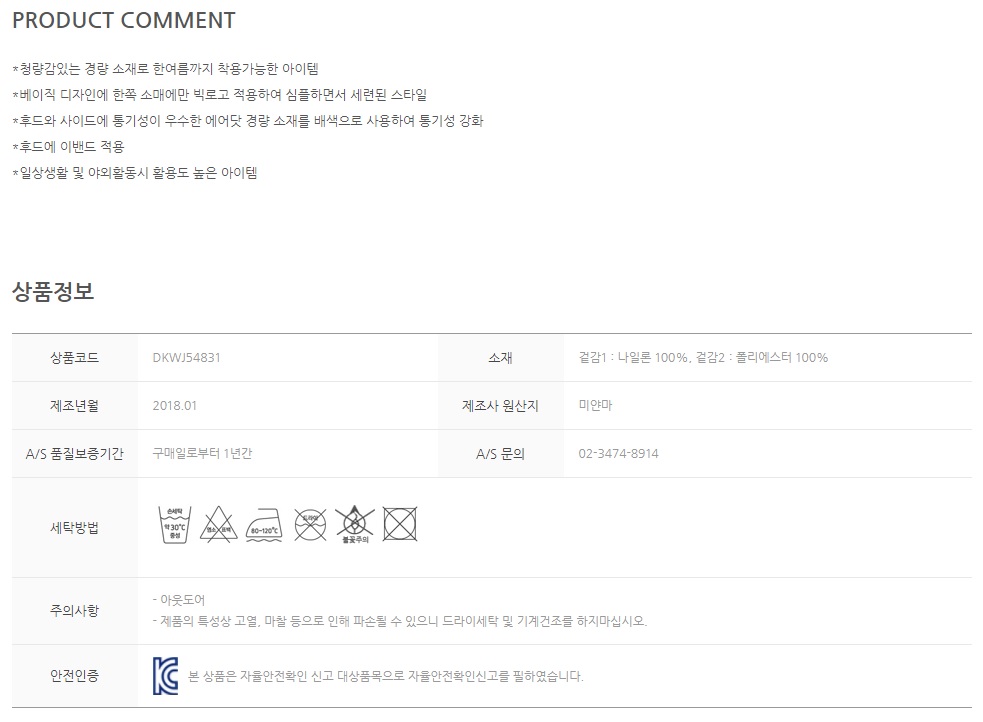Click the blue KC safety certification mark
Screen dimensions: 983x722
[x=166, y=676]
